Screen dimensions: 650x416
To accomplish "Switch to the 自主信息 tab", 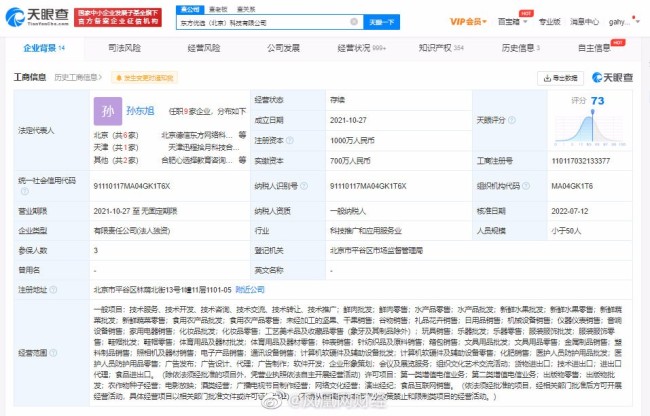I will 594,48.
